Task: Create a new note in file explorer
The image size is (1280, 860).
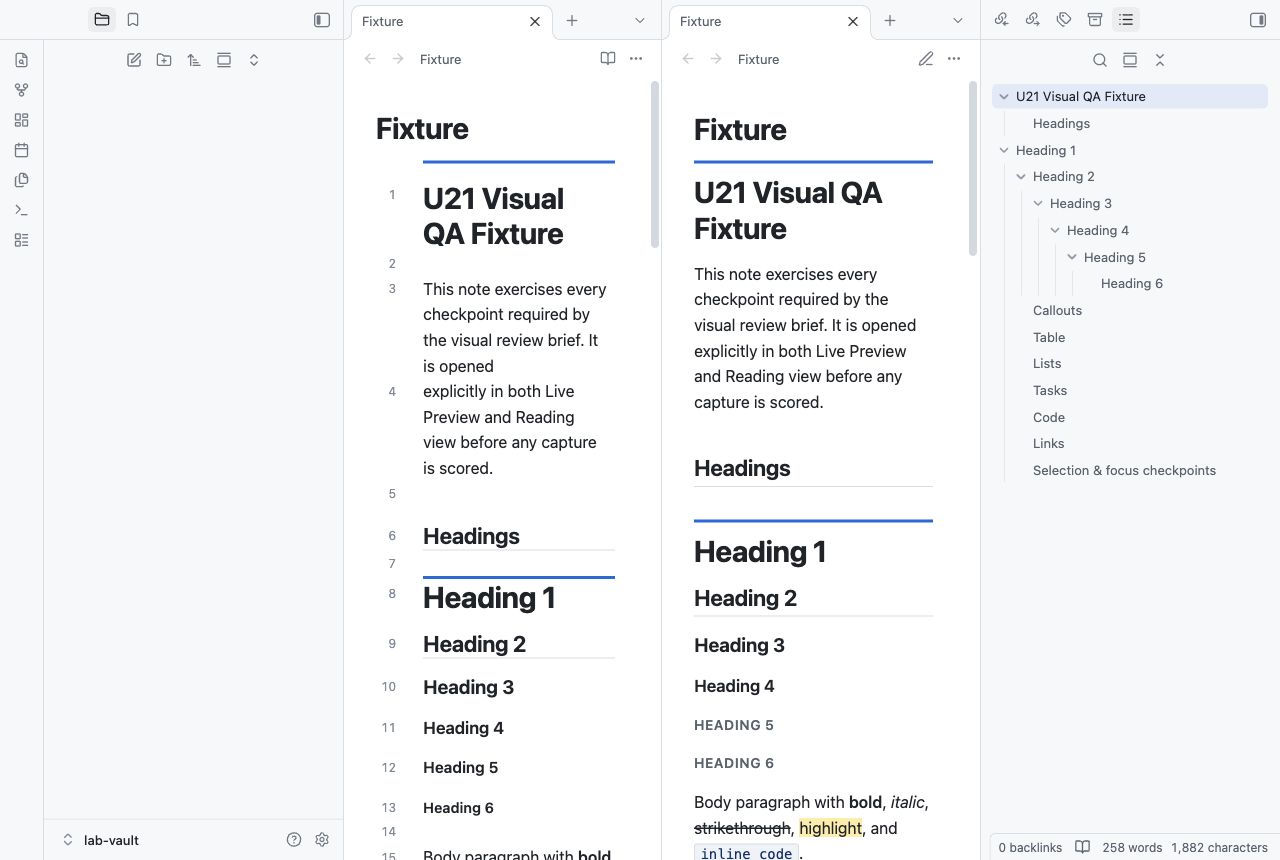Action: (134, 60)
